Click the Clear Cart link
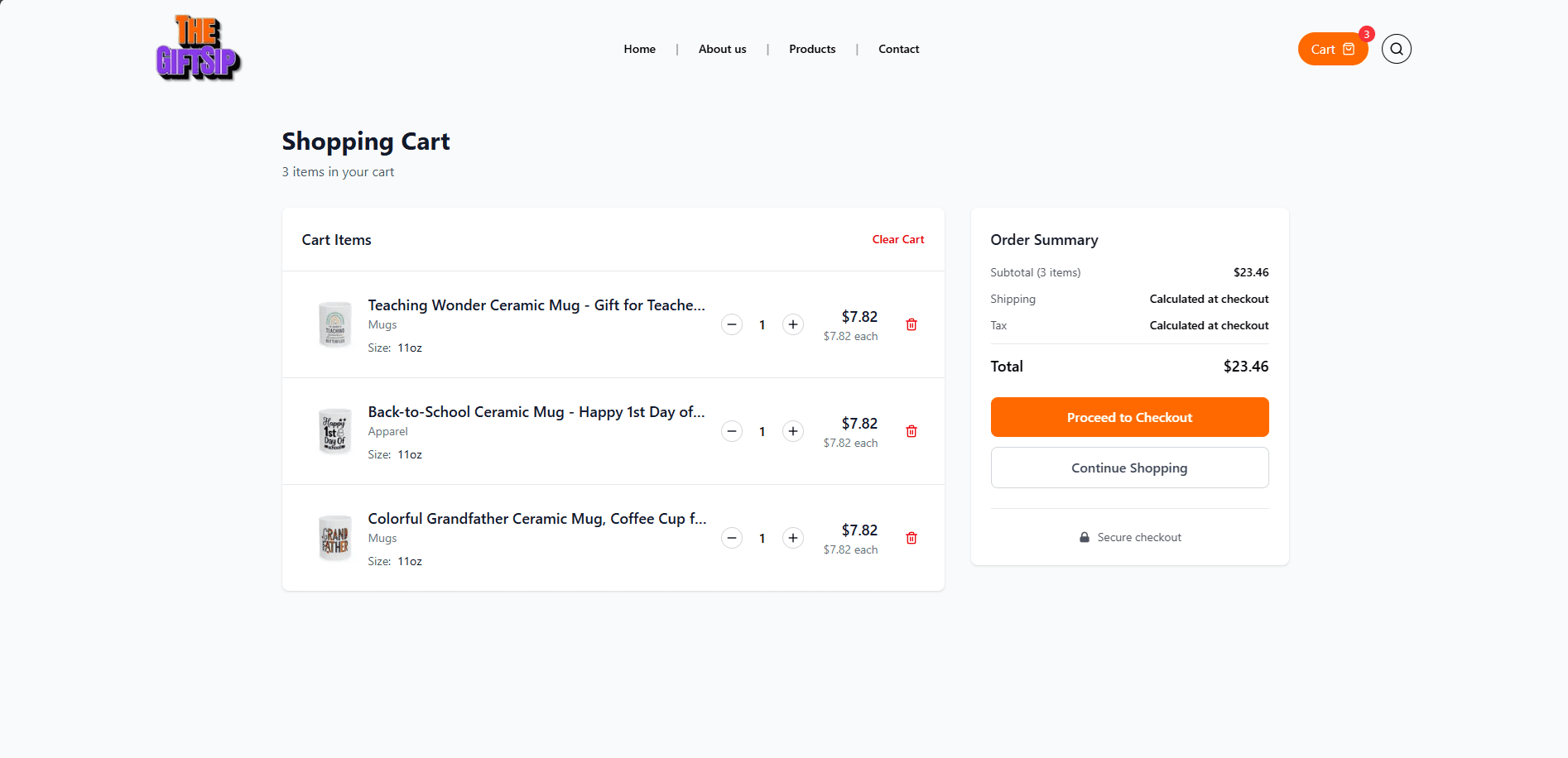This screenshot has width=1568, height=758. [x=897, y=239]
